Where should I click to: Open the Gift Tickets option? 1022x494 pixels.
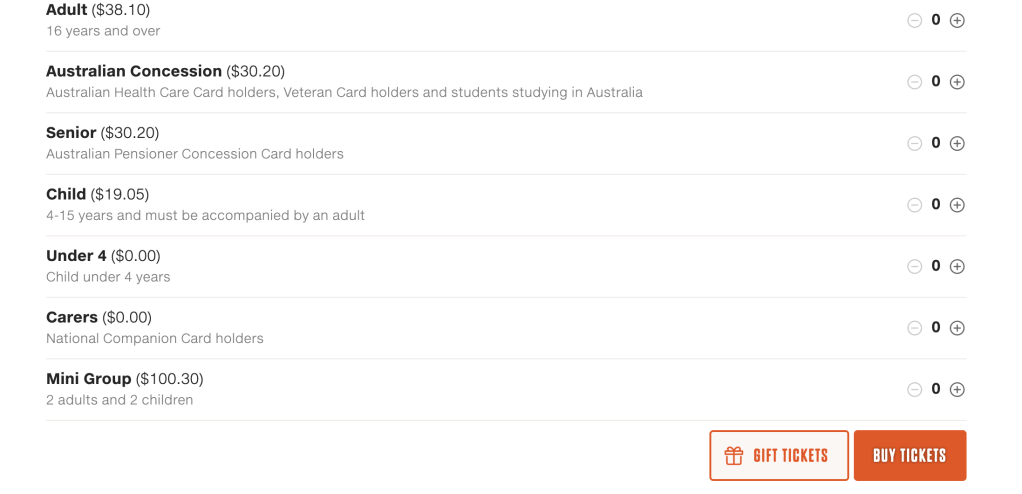click(779, 456)
